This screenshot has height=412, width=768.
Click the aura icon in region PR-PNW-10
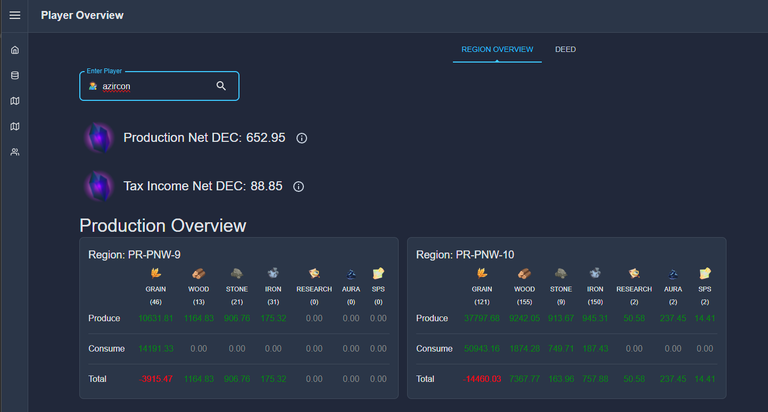pyautogui.click(x=673, y=273)
